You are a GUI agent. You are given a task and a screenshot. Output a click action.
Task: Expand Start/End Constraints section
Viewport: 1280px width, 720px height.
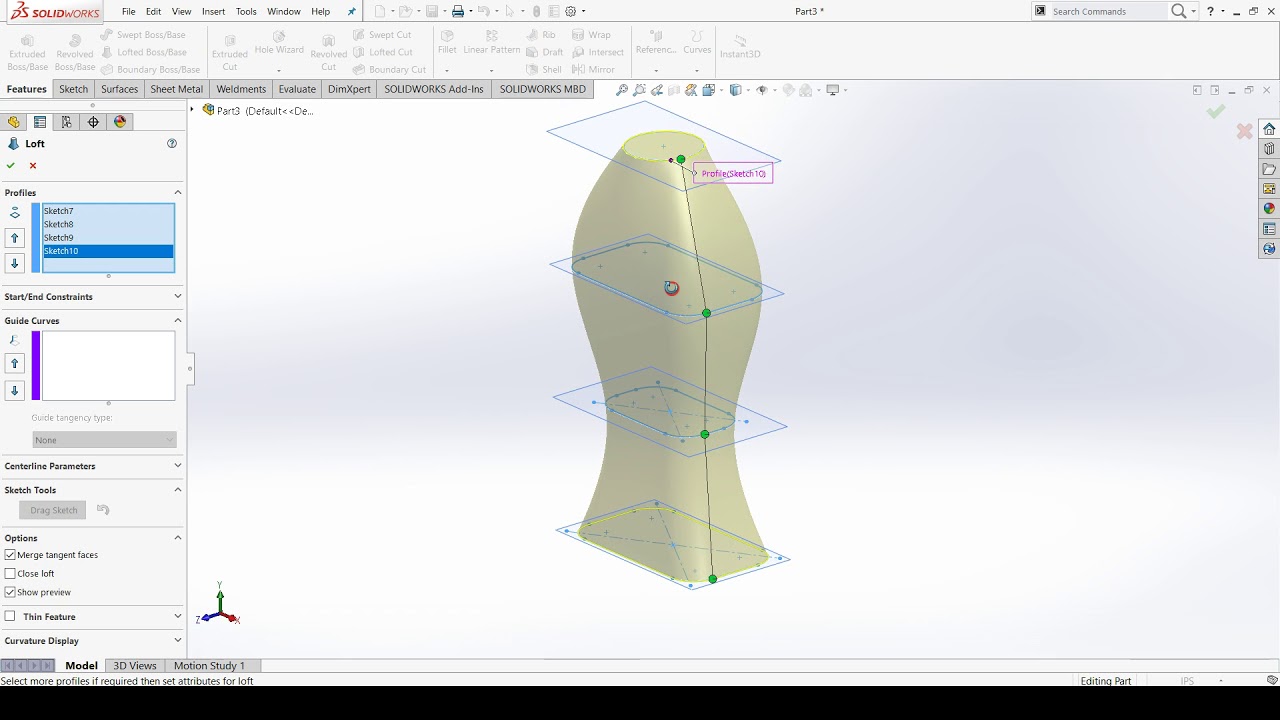[x=178, y=297]
